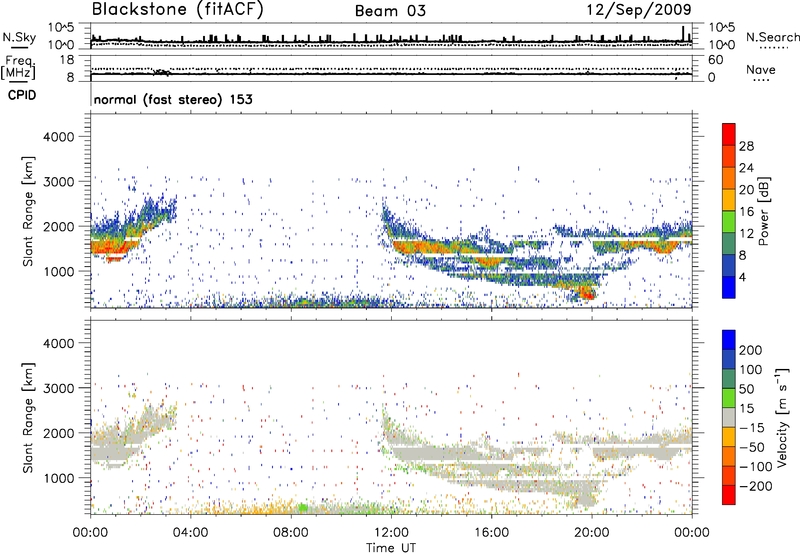Viewport: 800px width, 554px height.
Task: Select the text "normal (fast stereo) 153"
Action: click(x=173, y=99)
